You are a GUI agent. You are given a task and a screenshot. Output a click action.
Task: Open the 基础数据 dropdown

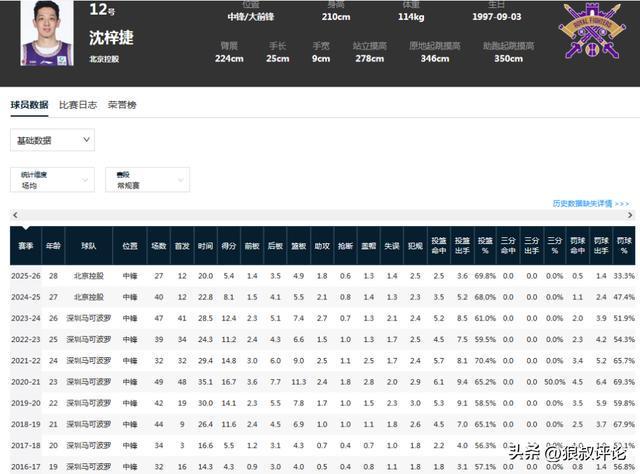(53, 141)
